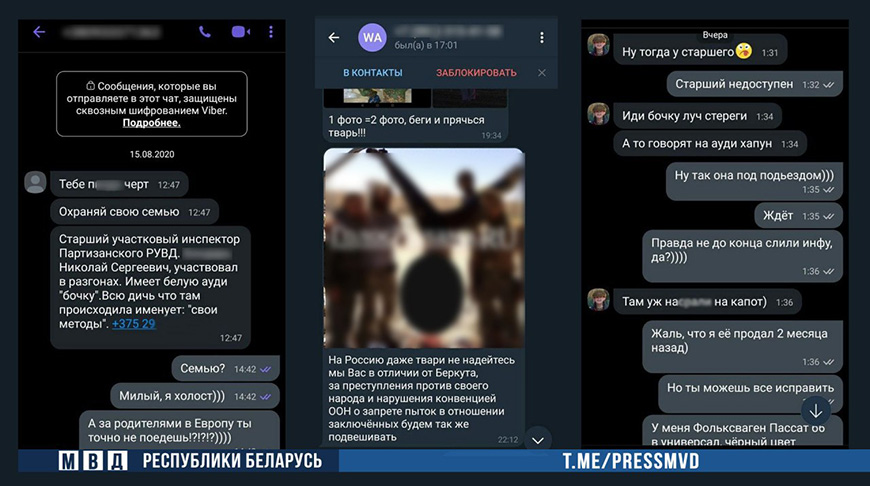
Task: Open the Подробнее link in the encryption notice
Action: click(x=151, y=123)
